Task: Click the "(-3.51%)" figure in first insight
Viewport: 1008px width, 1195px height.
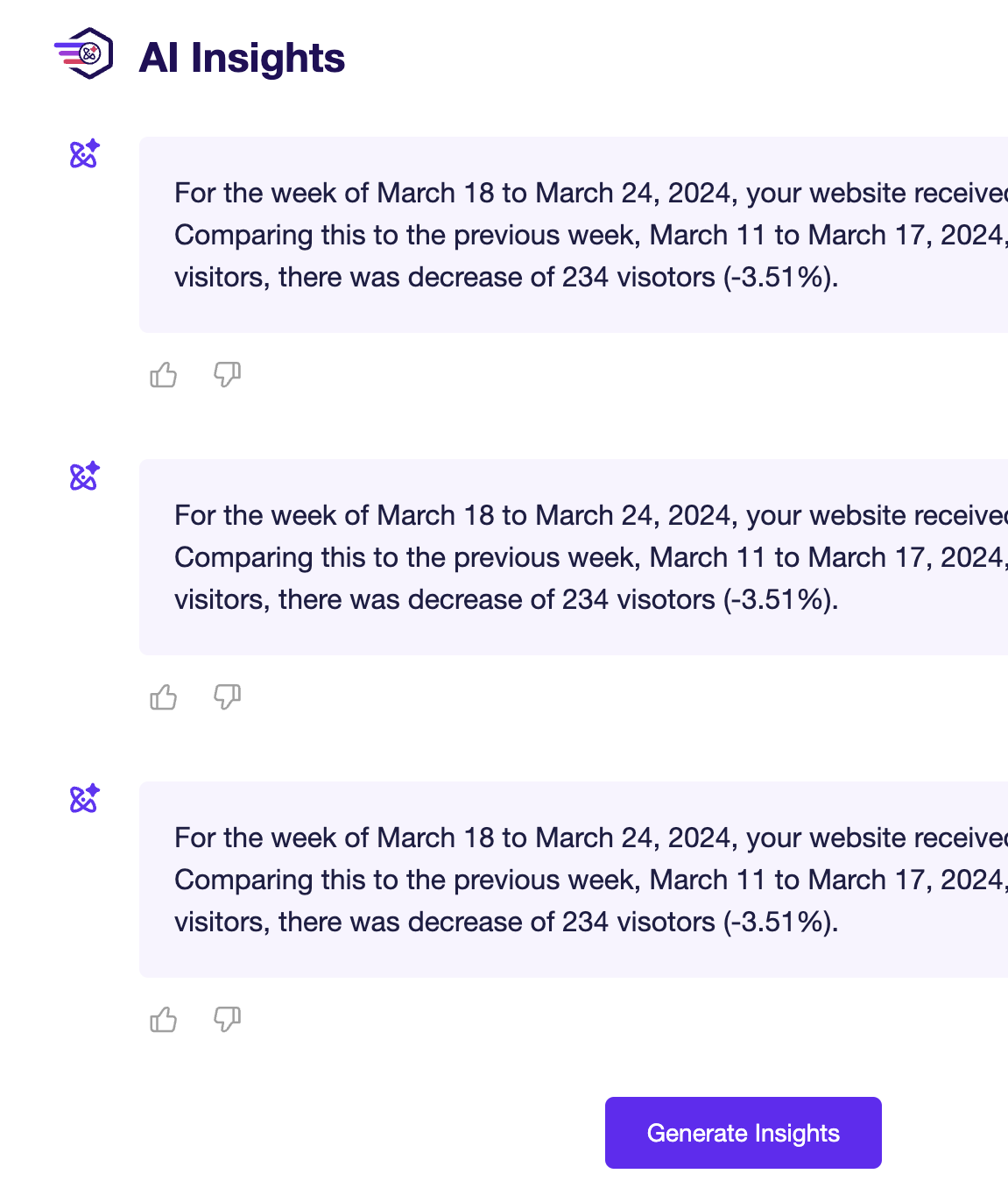Action: coord(780,278)
